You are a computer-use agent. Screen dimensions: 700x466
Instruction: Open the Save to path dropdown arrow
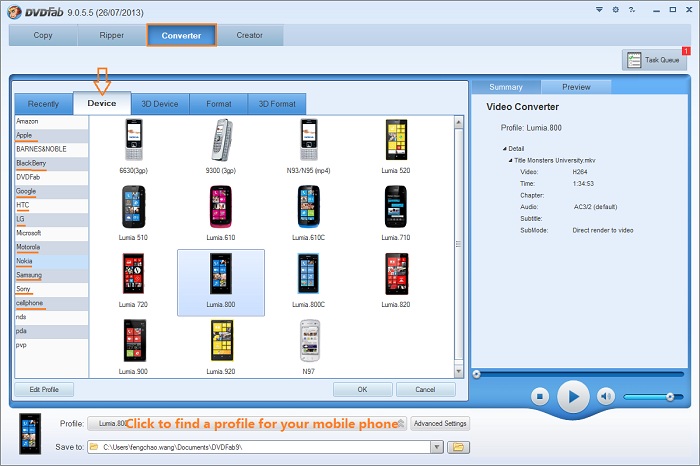coord(437,447)
